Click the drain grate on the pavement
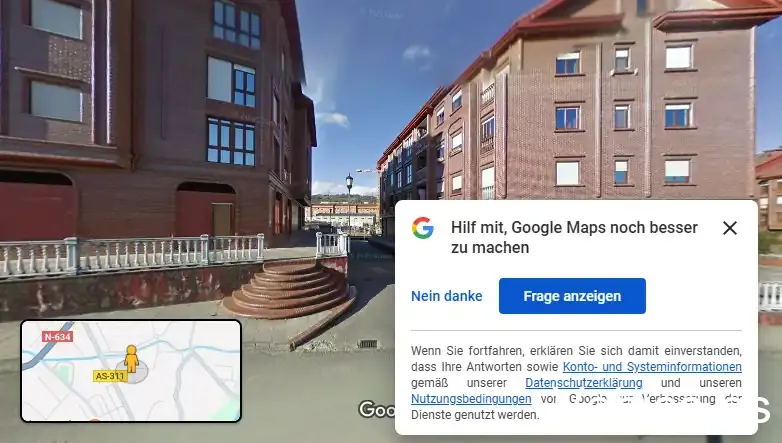Viewport: 782px width, 443px height. coord(368,343)
